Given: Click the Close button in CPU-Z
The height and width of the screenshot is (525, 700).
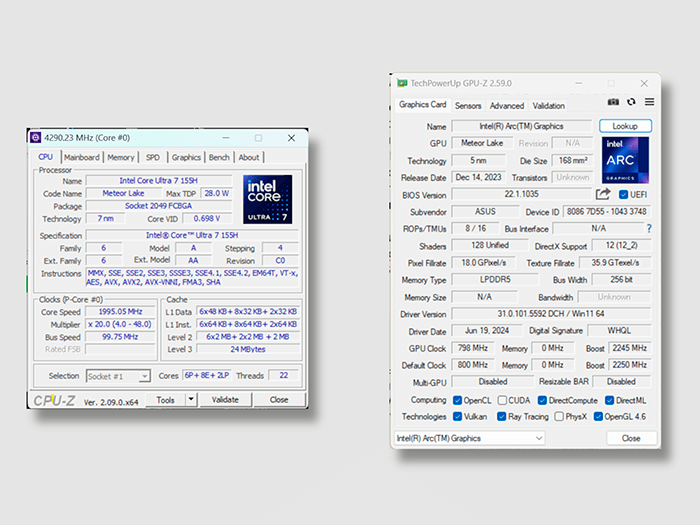Looking at the screenshot, I should (x=279, y=400).
